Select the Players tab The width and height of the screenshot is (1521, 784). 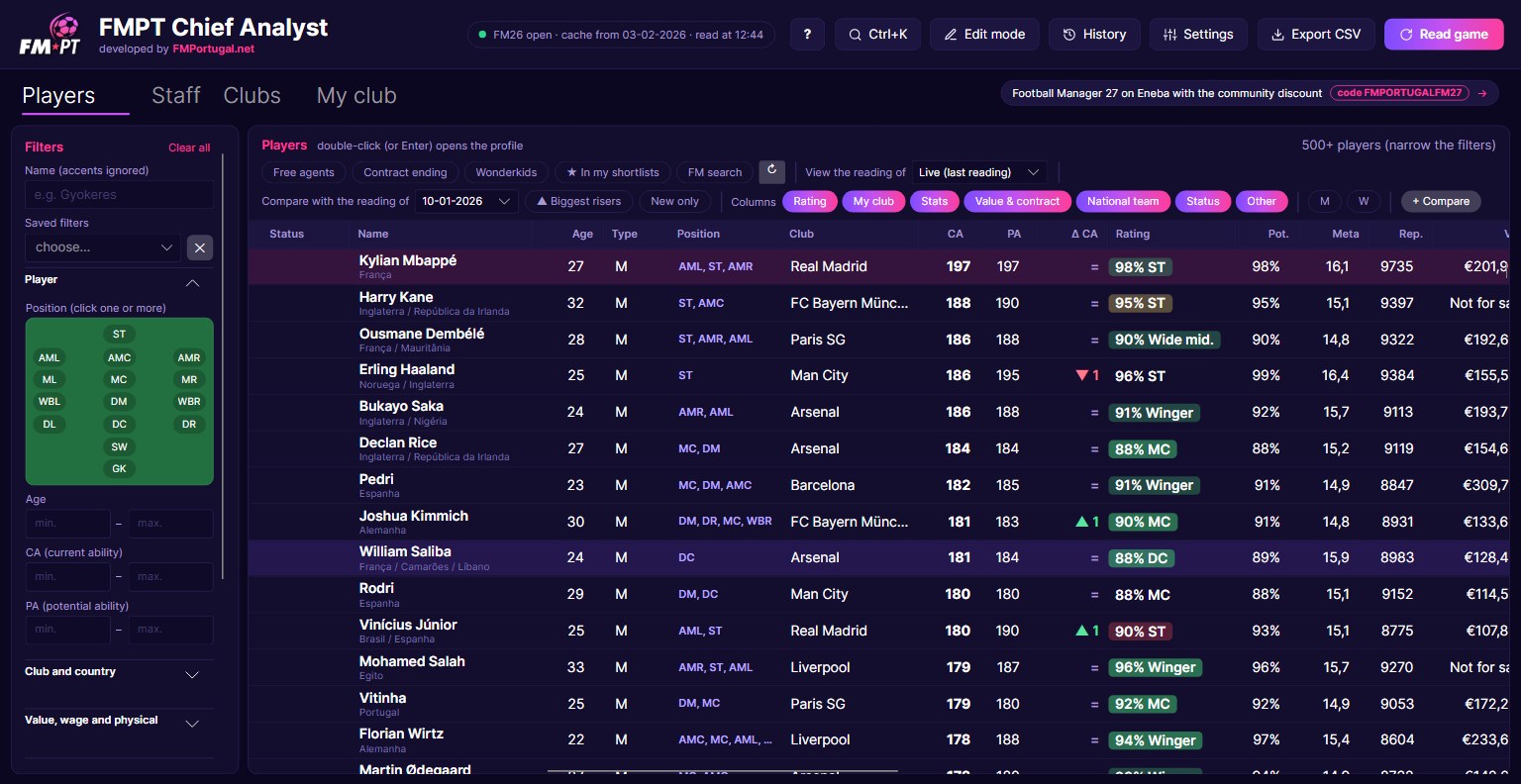click(x=59, y=95)
